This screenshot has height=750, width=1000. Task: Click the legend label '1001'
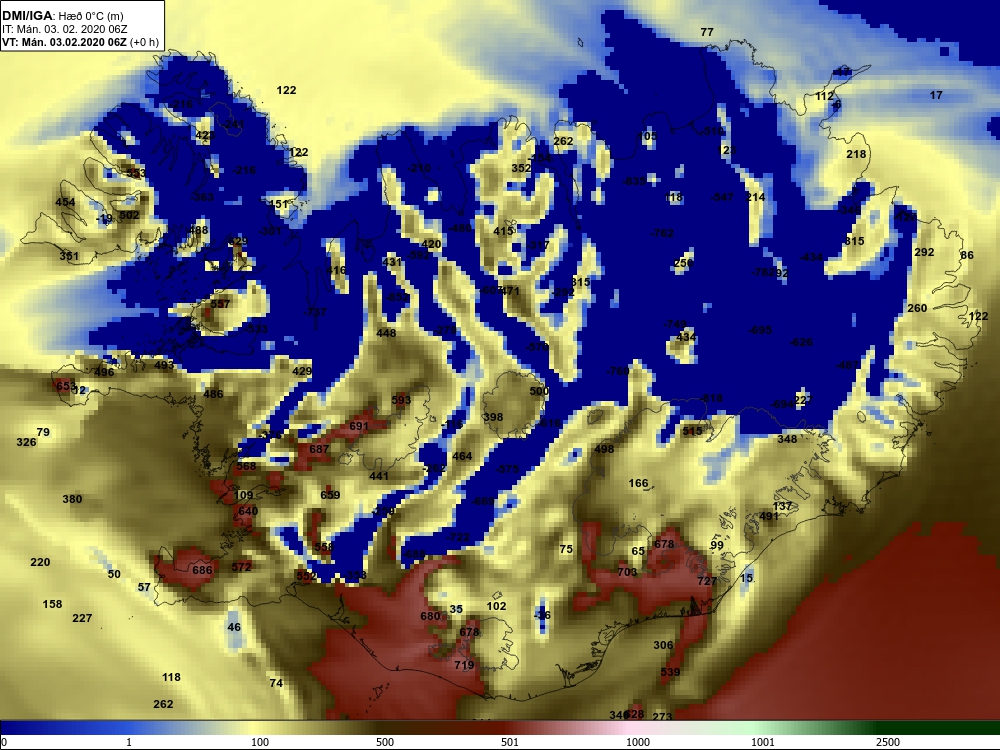pos(763,742)
